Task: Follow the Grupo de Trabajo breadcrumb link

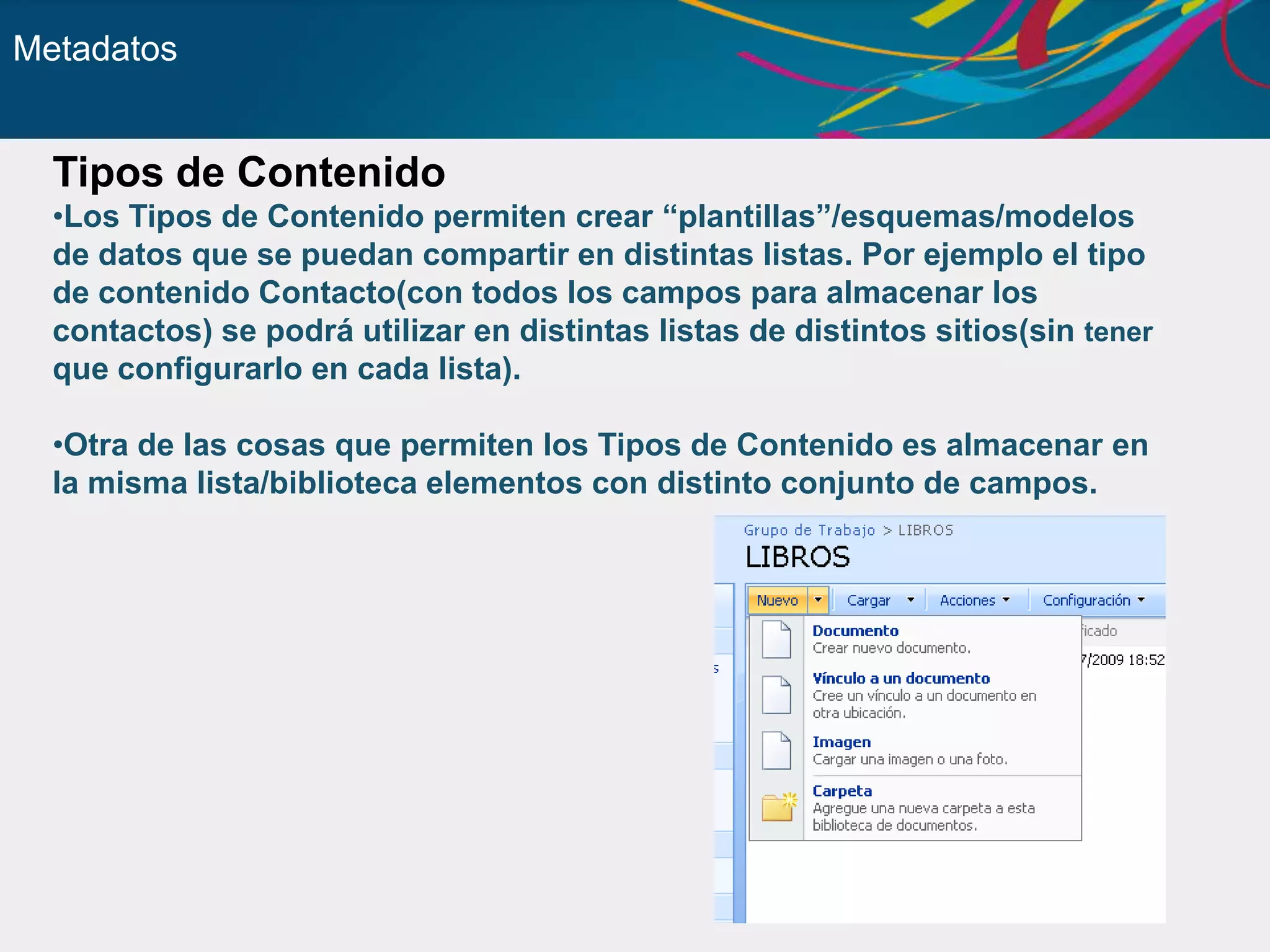Action: 809,531
